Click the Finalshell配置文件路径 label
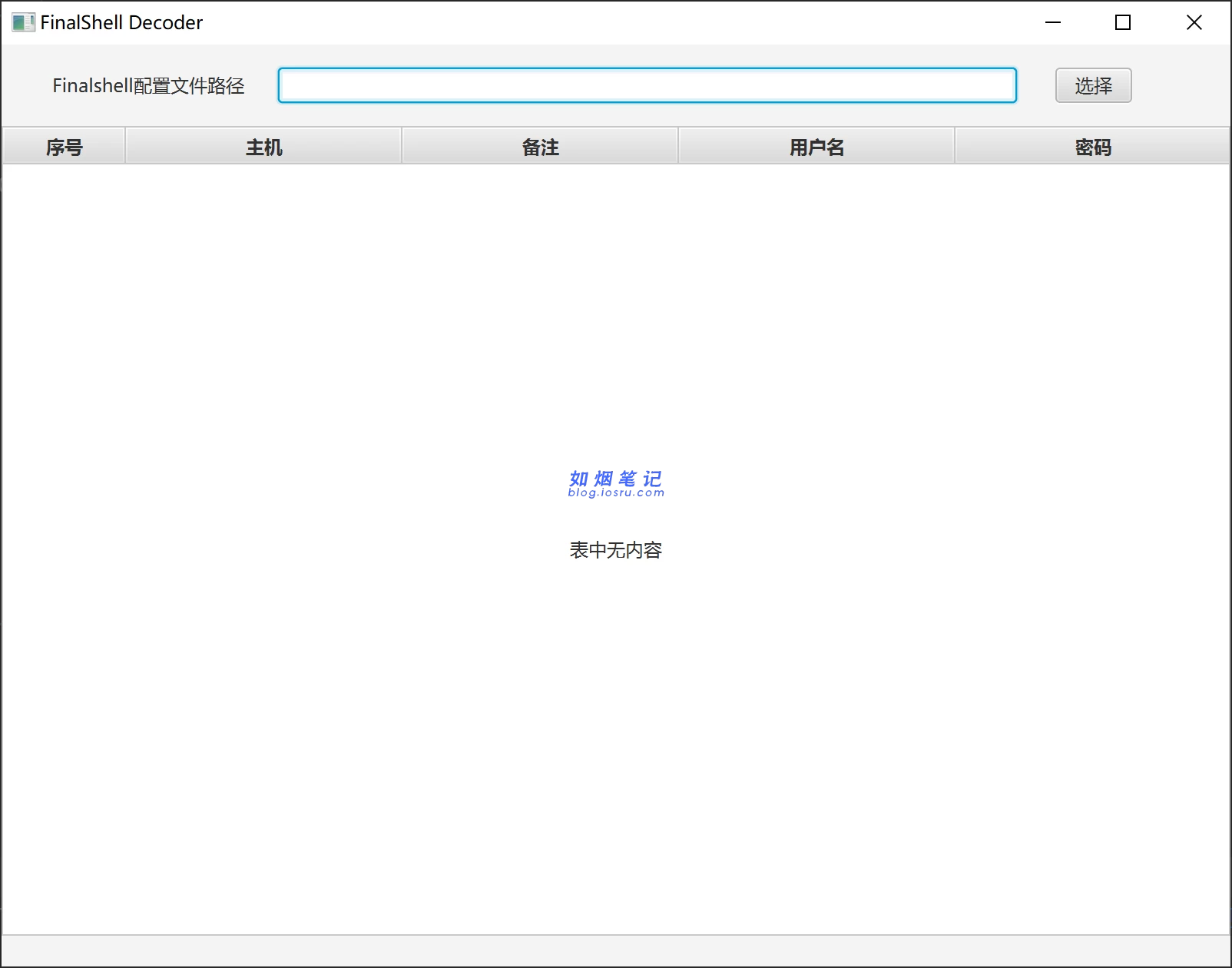Screen dimensions: 1232x968 148,85
